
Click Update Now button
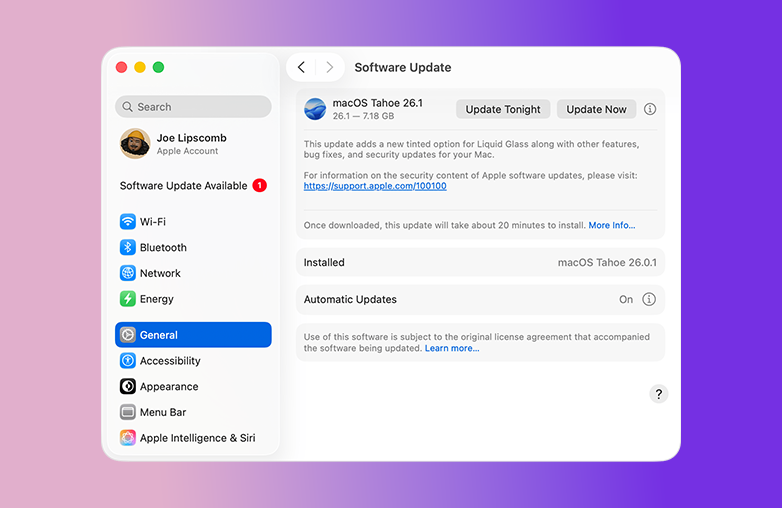pyautogui.click(x=596, y=109)
